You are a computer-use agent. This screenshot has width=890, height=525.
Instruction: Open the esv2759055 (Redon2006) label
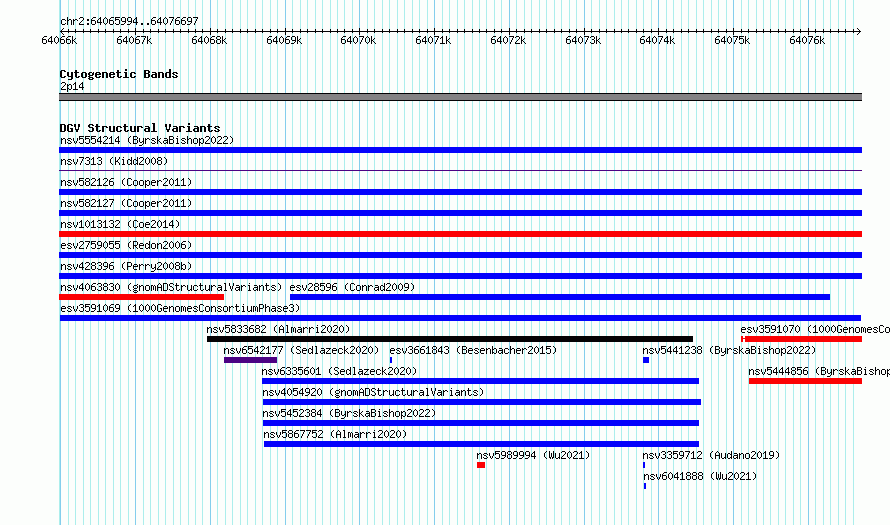pos(126,245)
